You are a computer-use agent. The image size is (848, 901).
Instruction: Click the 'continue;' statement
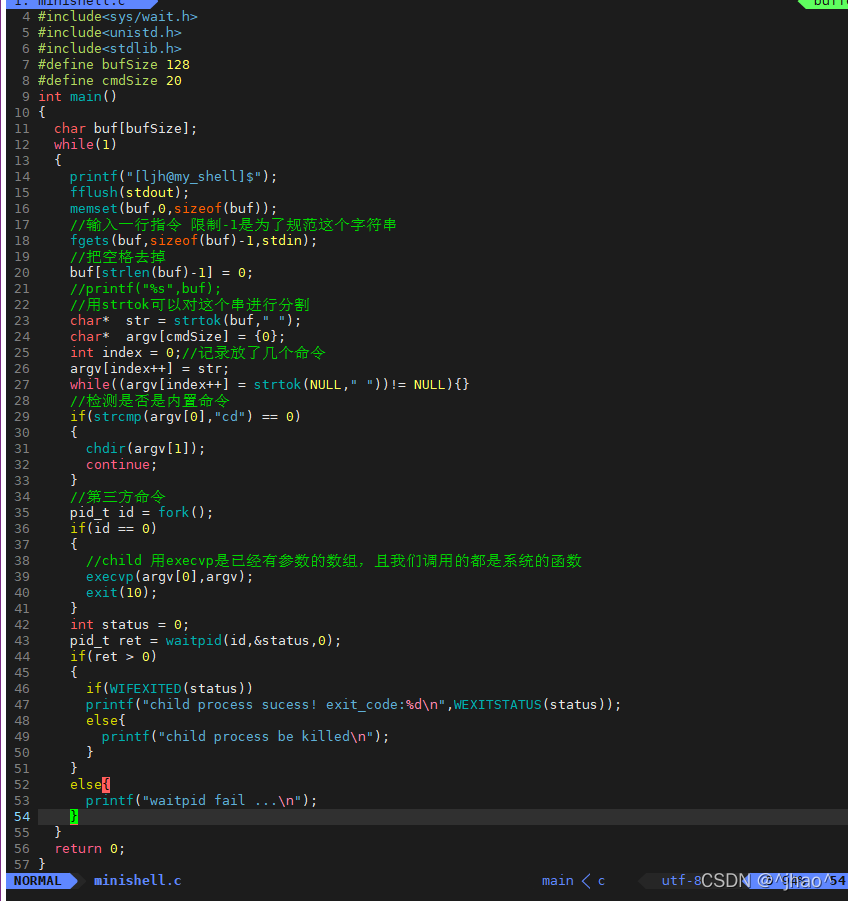(121, 464)
